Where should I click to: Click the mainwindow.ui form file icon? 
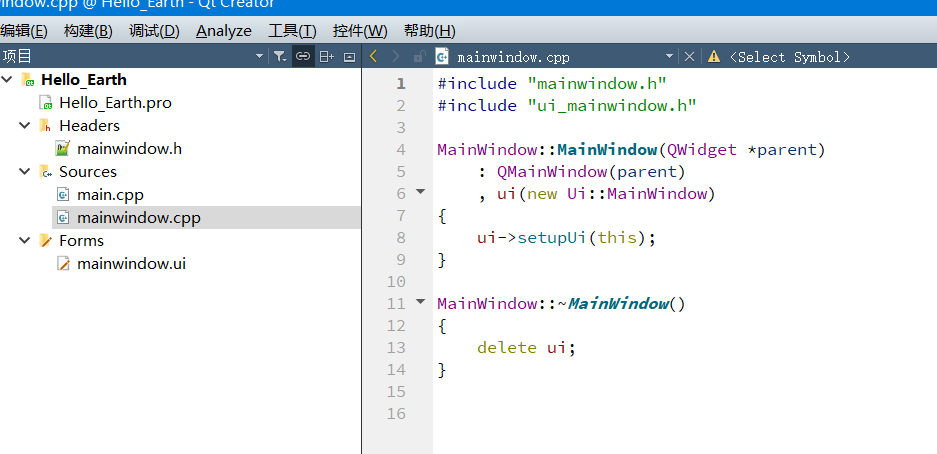(63, 263)
